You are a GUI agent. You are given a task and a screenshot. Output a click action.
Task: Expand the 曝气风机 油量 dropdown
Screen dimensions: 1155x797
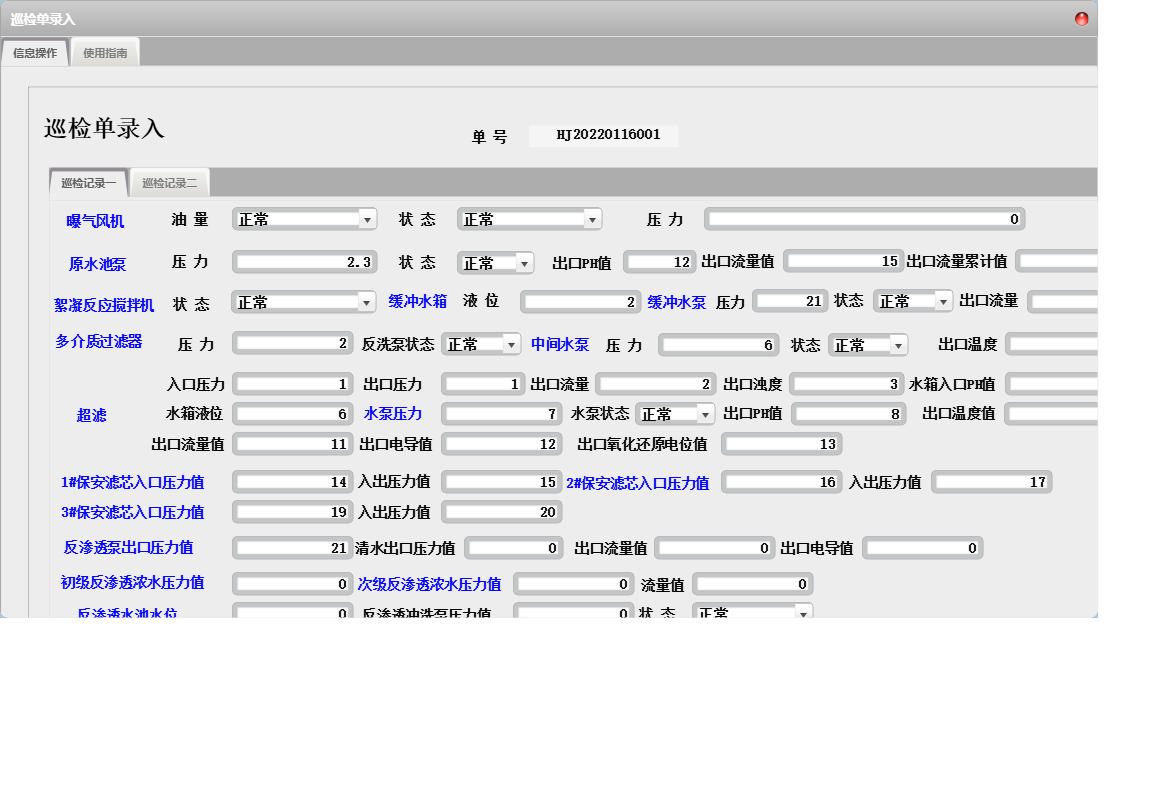pos(367,219)
